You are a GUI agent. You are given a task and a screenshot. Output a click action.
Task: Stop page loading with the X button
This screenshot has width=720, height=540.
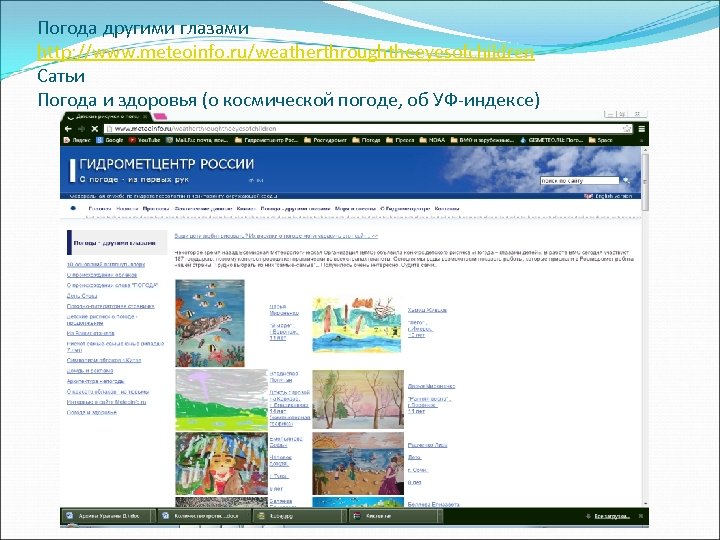pos(95,129)
